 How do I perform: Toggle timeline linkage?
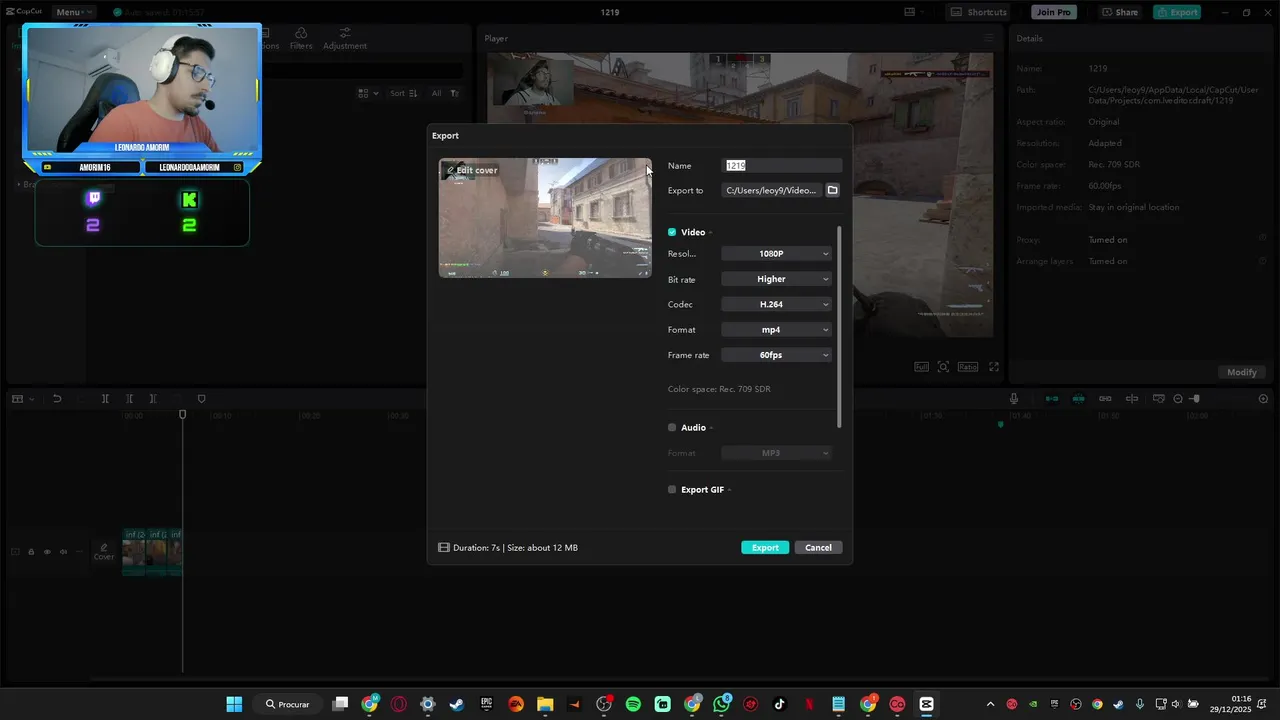(x=1105, y=399)
